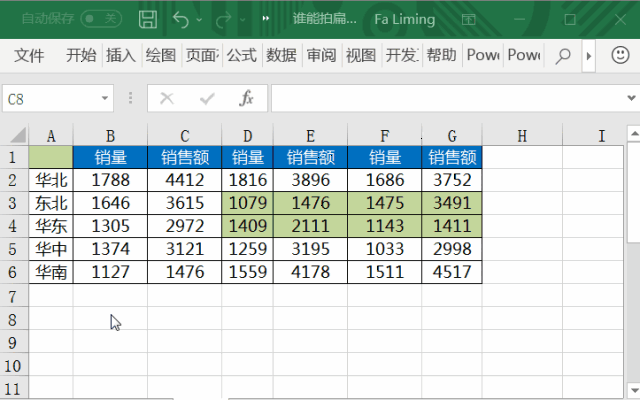640x400 pixels.
Task: Open the Redo history dropdown arrow
Action: coord(242,19)
